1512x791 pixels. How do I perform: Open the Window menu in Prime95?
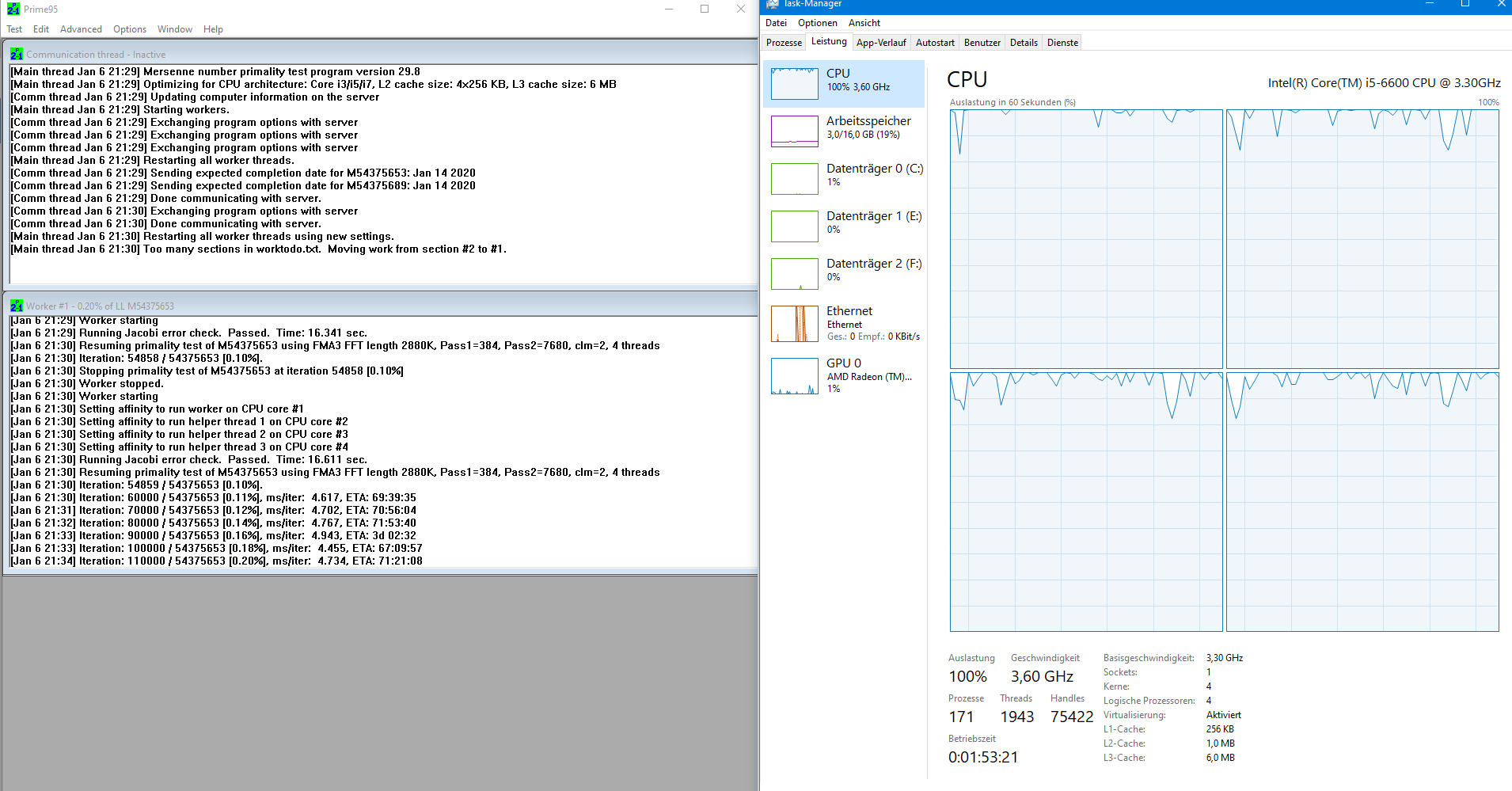(175, 29)
